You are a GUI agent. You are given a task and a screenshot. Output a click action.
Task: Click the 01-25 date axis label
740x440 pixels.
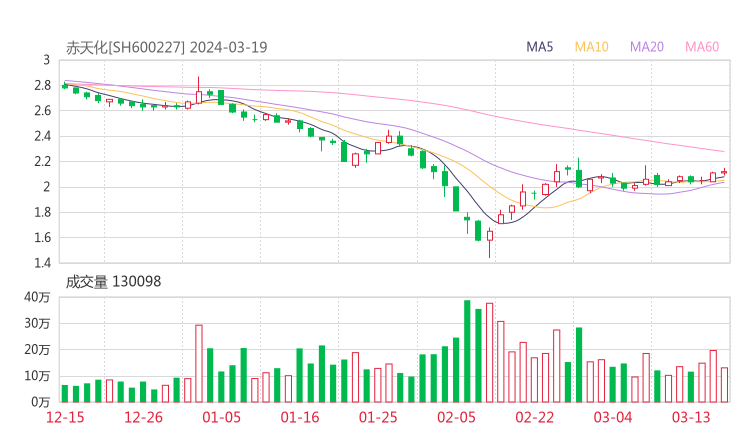click(378, 417)
